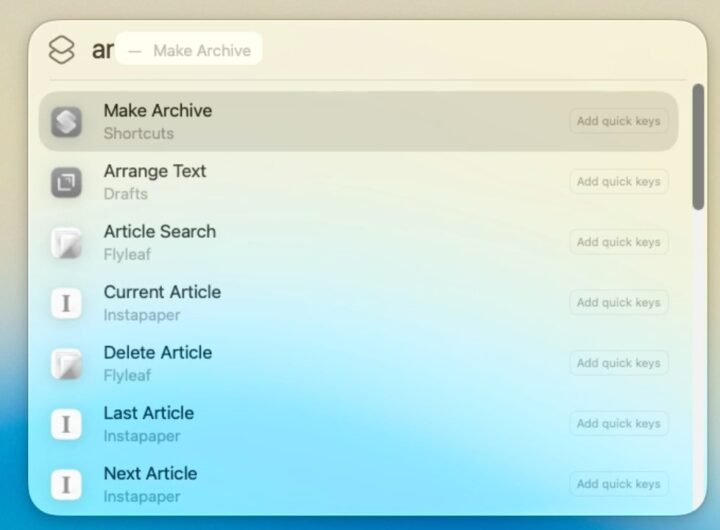This screenshot has width=720, height=530.
Task: Click the 'Shortcuts' subtitle under Make Archive
Action: click(139, 134)
